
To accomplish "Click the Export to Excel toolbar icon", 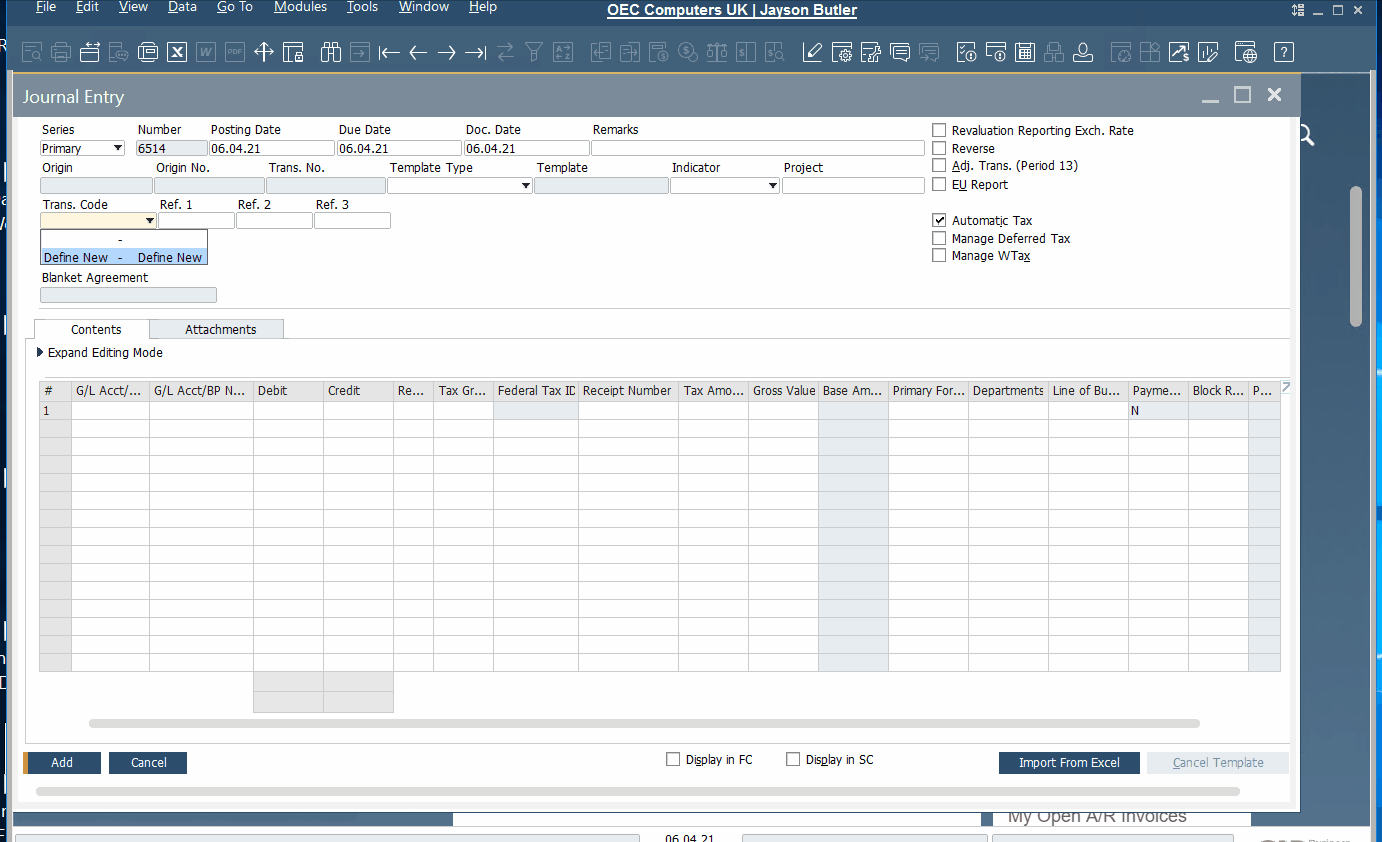I will (177, 52).
